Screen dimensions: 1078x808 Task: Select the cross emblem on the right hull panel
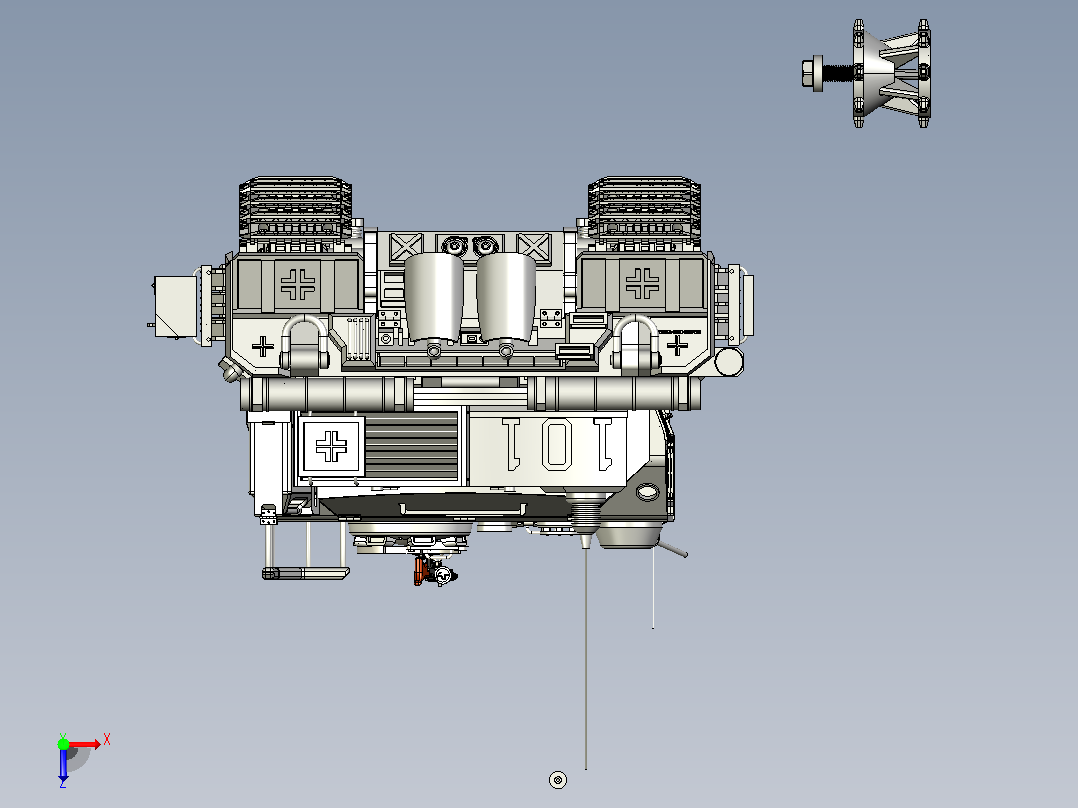click(642, 284)
